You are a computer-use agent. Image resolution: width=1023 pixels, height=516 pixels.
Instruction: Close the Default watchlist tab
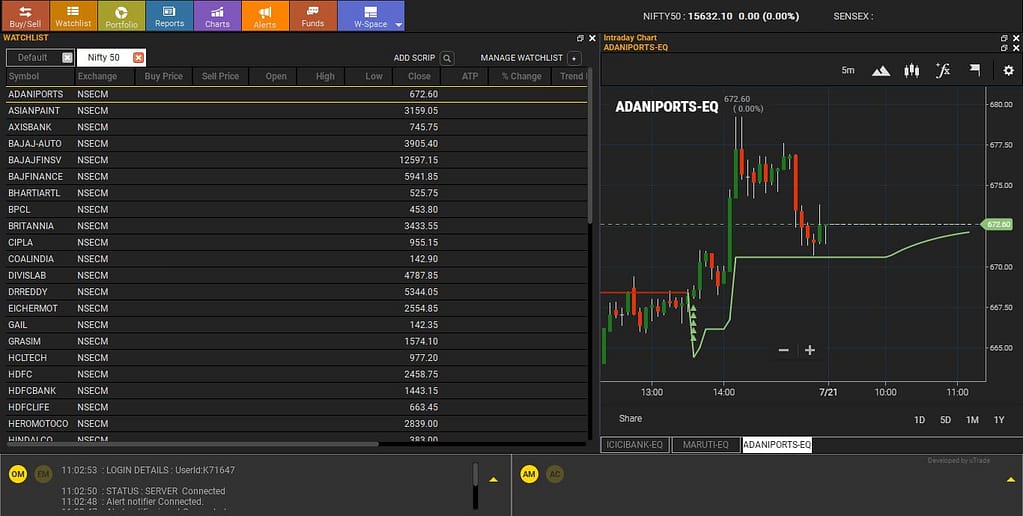click(67, 57)
